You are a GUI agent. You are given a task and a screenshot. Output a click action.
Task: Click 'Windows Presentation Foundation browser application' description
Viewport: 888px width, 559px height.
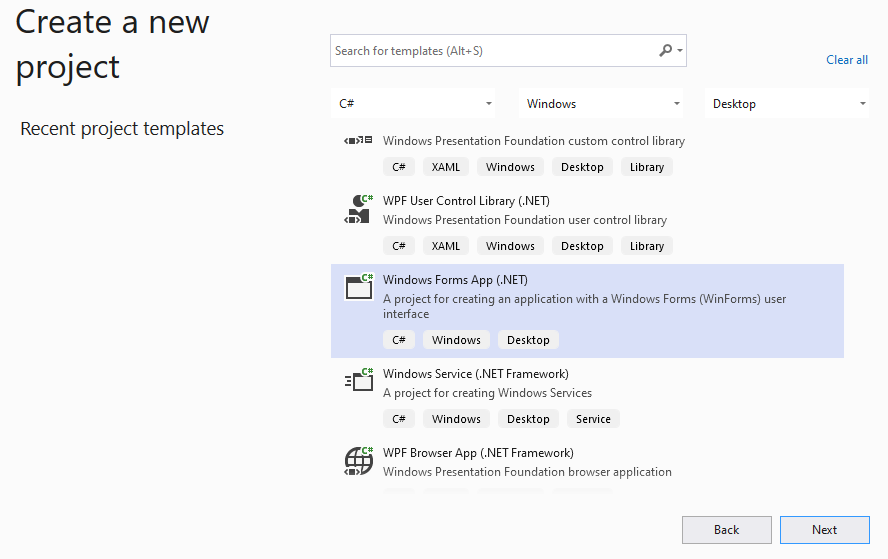click(x=527, y=472)
